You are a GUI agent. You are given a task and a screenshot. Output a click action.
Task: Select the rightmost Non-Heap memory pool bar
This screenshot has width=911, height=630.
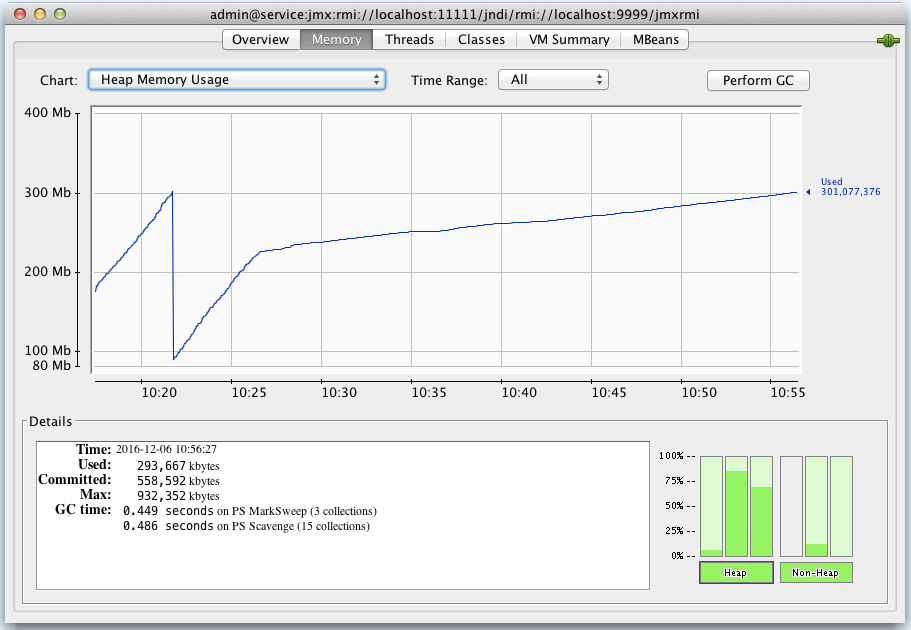(x=841, y=506)
